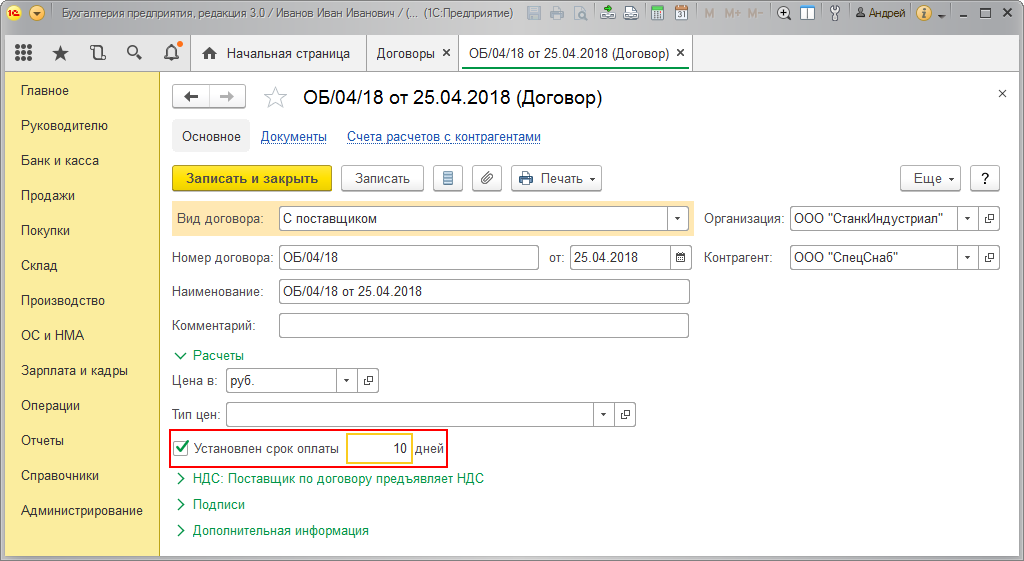The width and height of the screenshot is (1024, 561).
Task: Open the Печать dropdown button
Action: click(556, 178)
